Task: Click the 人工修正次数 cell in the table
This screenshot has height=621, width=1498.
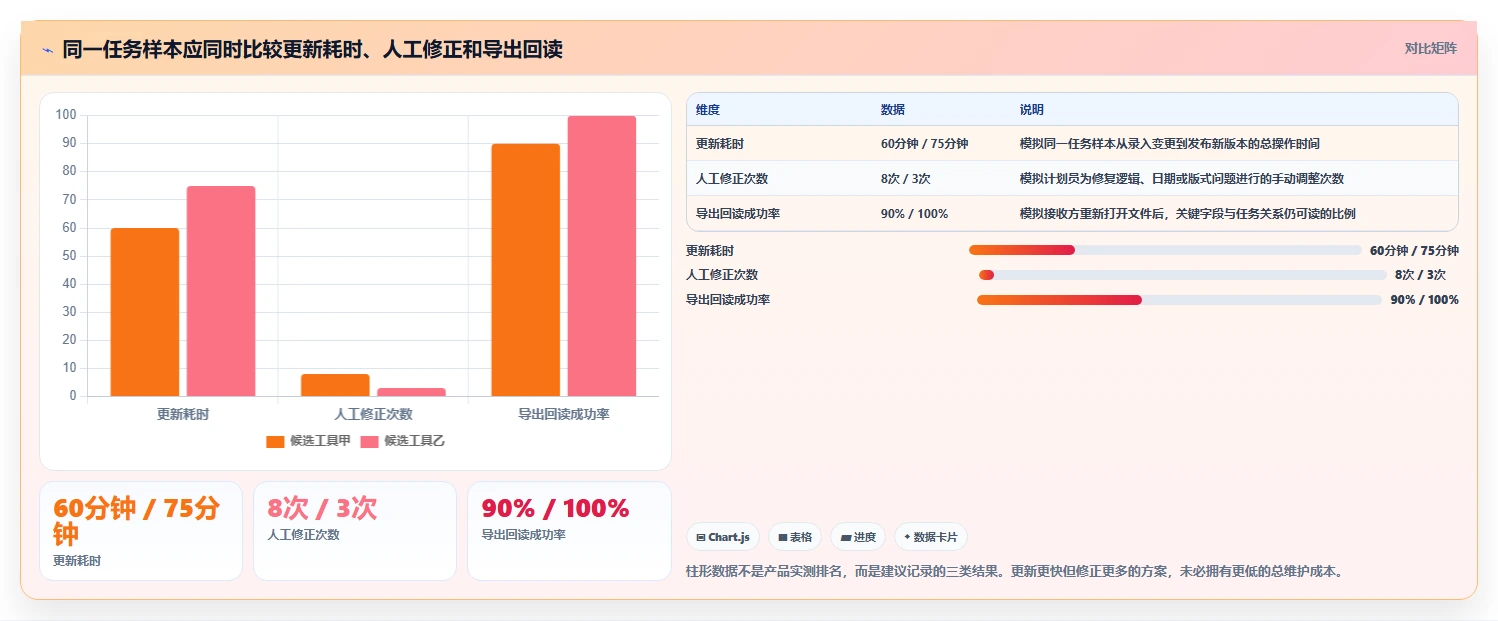Action: coord(732,179)
